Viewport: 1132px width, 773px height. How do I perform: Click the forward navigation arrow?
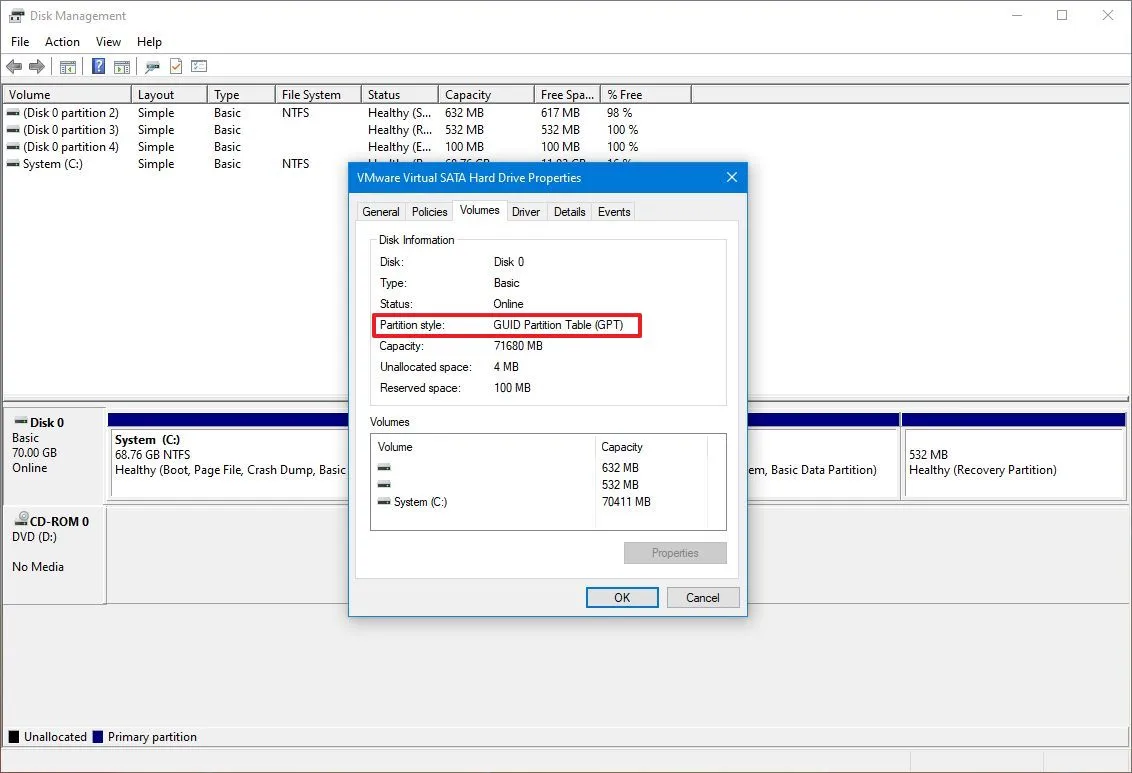(x=37, y=66)
